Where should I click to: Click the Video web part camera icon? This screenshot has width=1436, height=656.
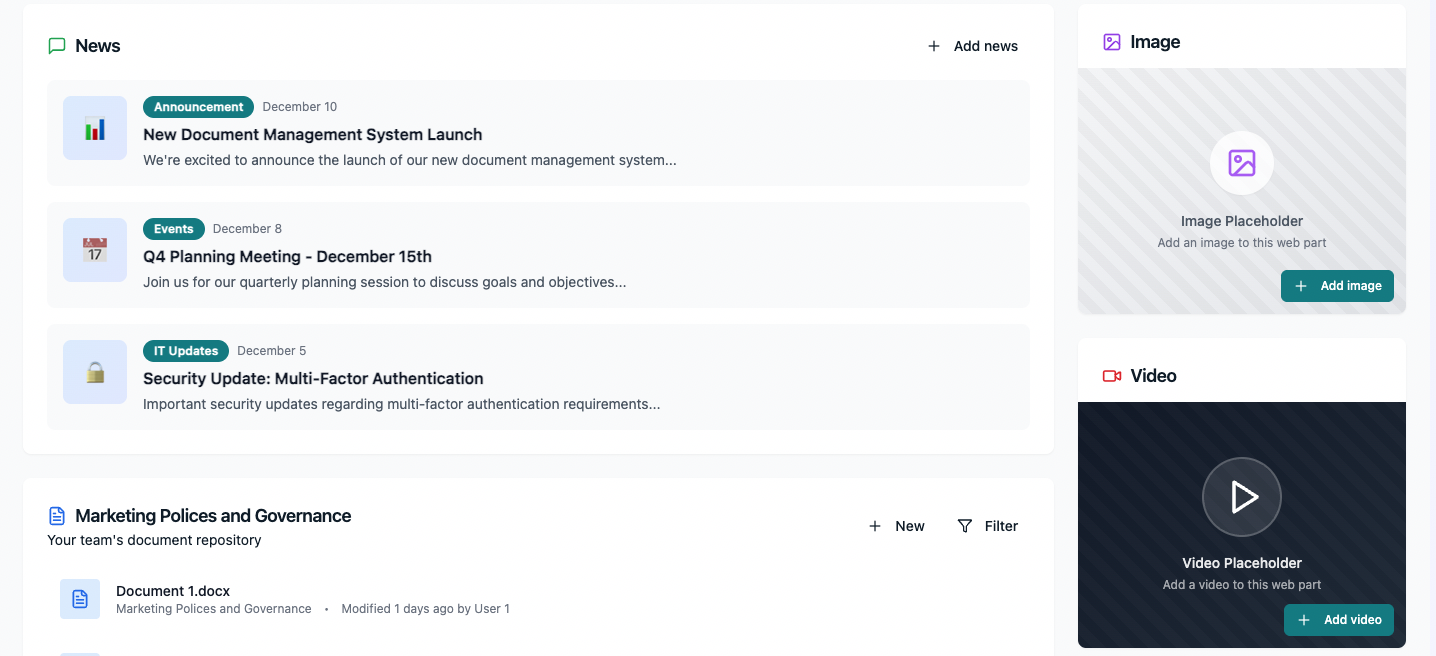[x=1111, y=376]
